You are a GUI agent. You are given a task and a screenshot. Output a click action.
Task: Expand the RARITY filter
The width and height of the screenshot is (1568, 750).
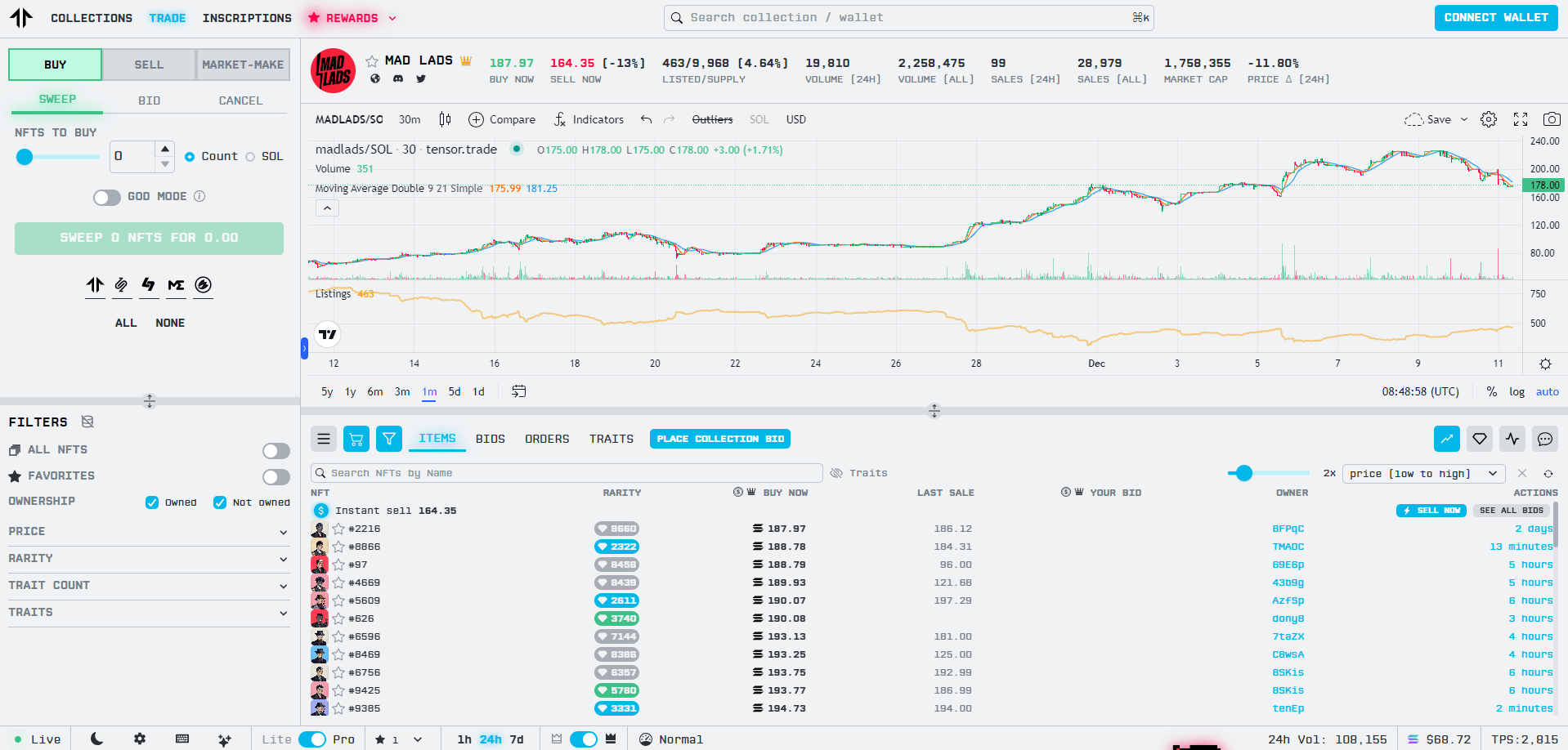[x=149, y=558]
